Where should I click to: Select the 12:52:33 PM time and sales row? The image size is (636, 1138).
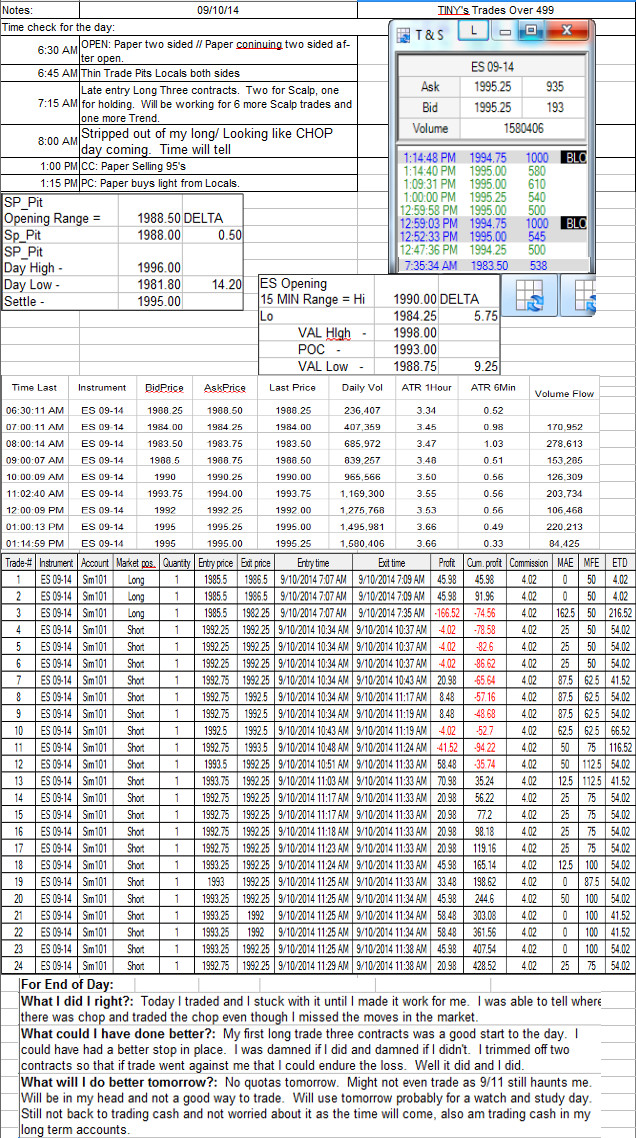click(494, 236)
